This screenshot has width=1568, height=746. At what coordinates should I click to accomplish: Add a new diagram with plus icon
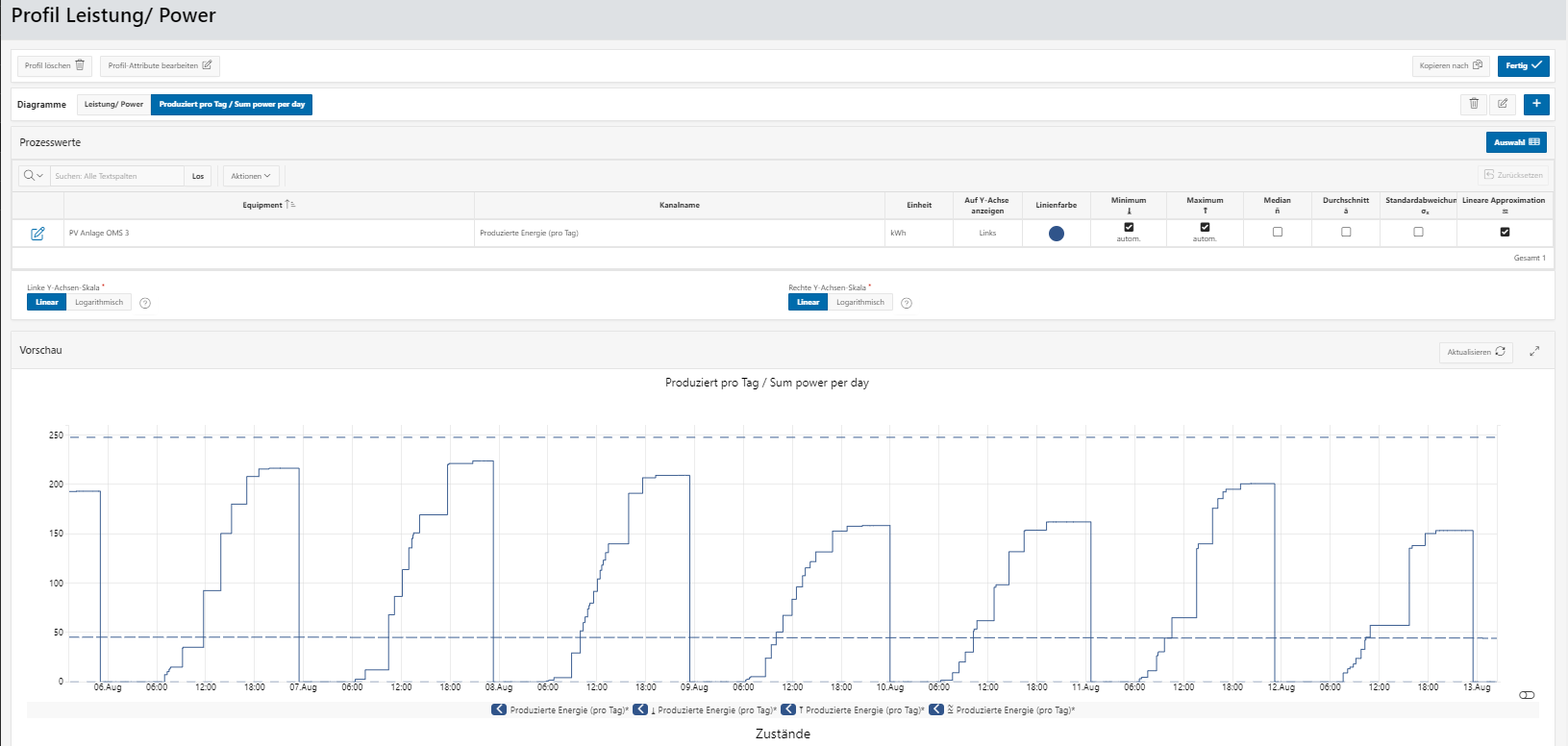1536,104
